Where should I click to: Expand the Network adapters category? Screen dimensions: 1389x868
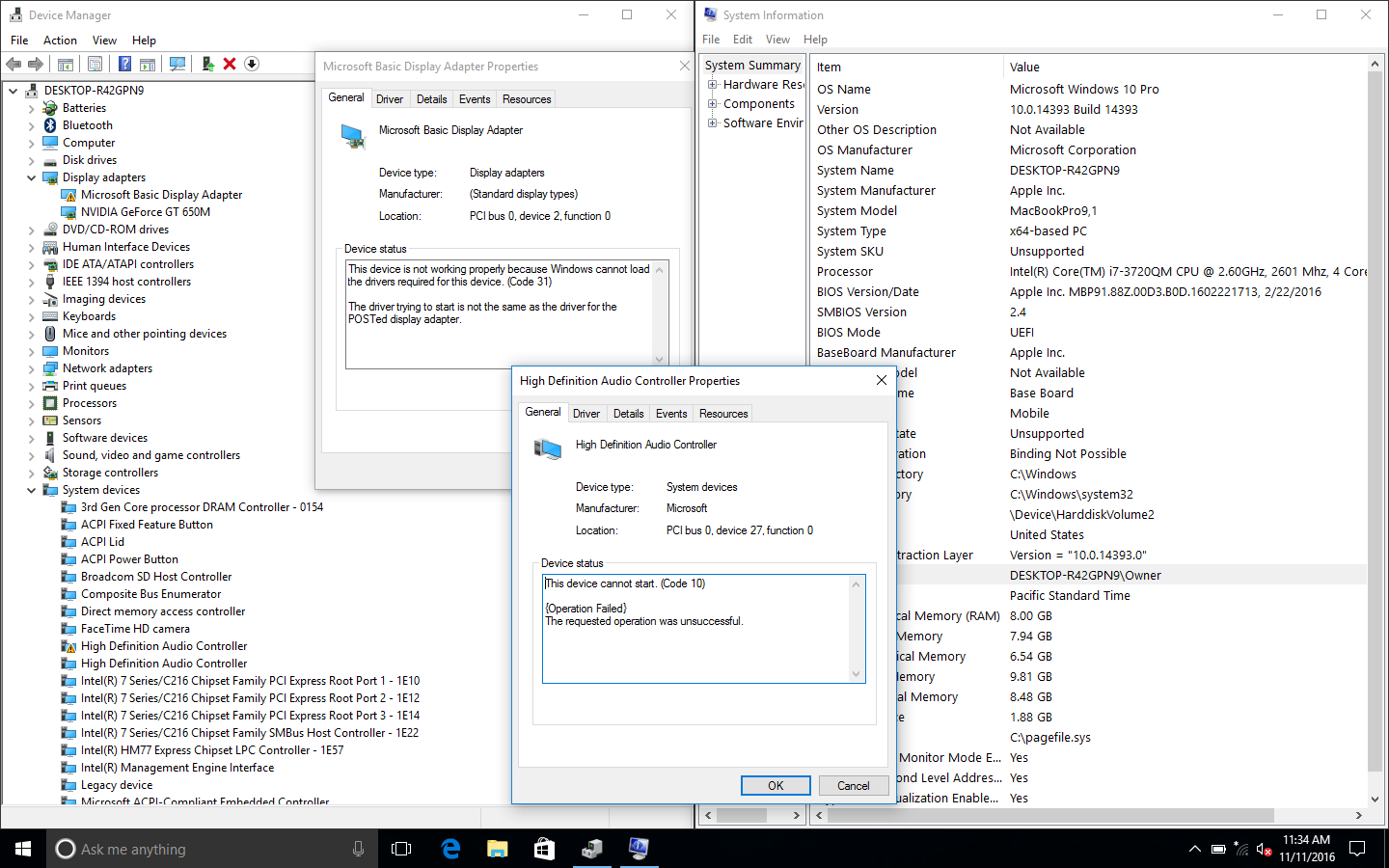32,368
